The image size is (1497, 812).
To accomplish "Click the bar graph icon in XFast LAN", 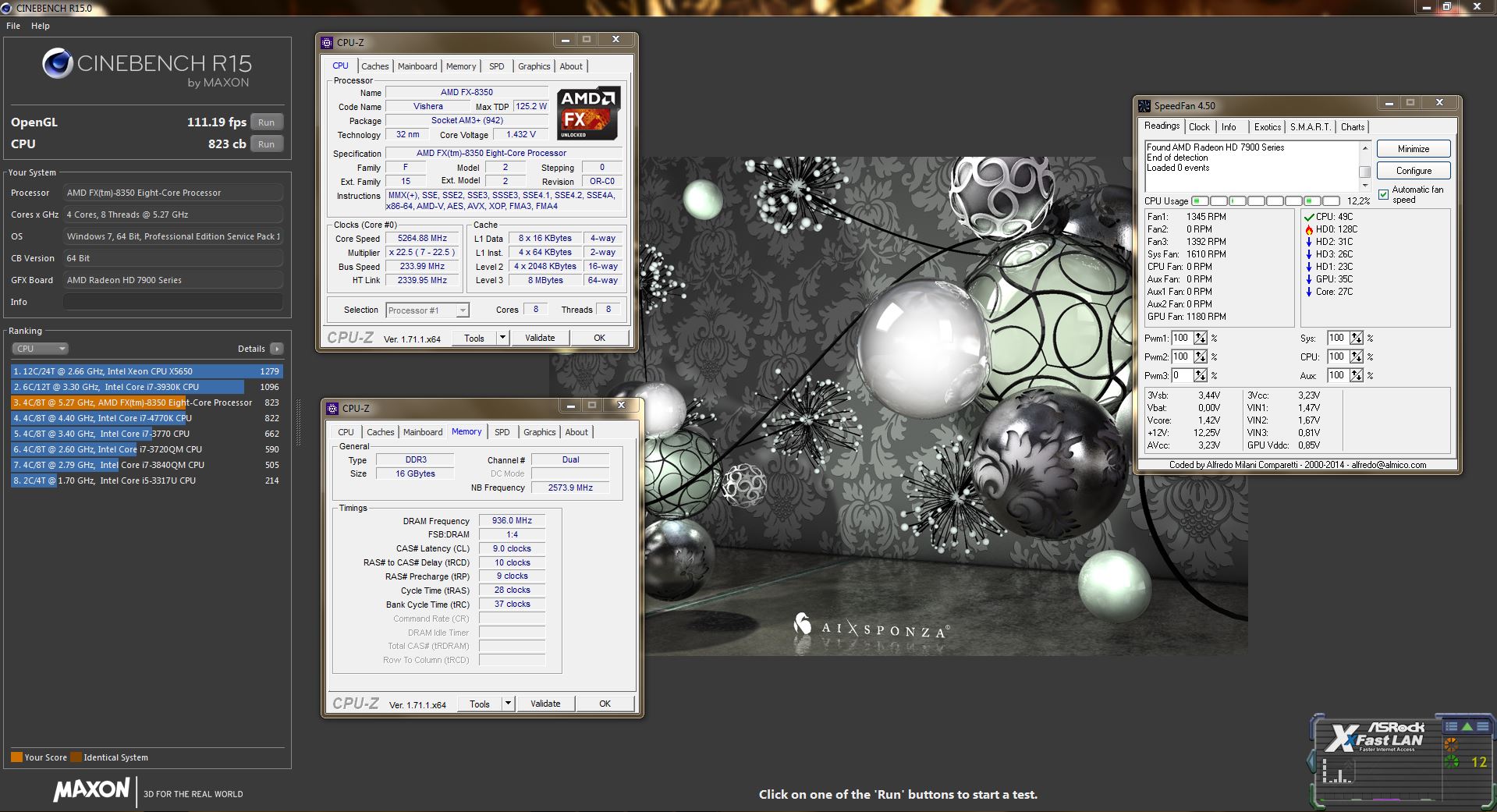I will (x=1338, y=772).
